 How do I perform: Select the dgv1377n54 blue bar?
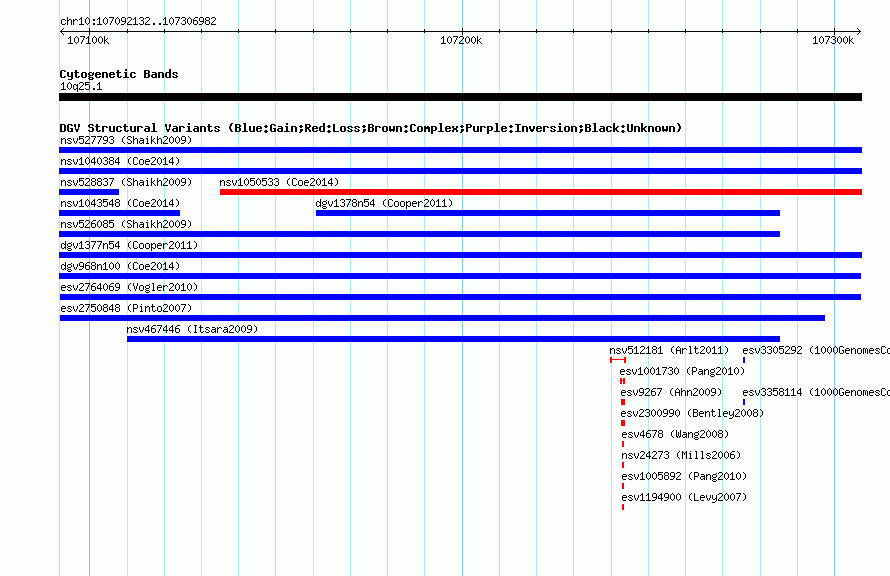coord(460,255)
